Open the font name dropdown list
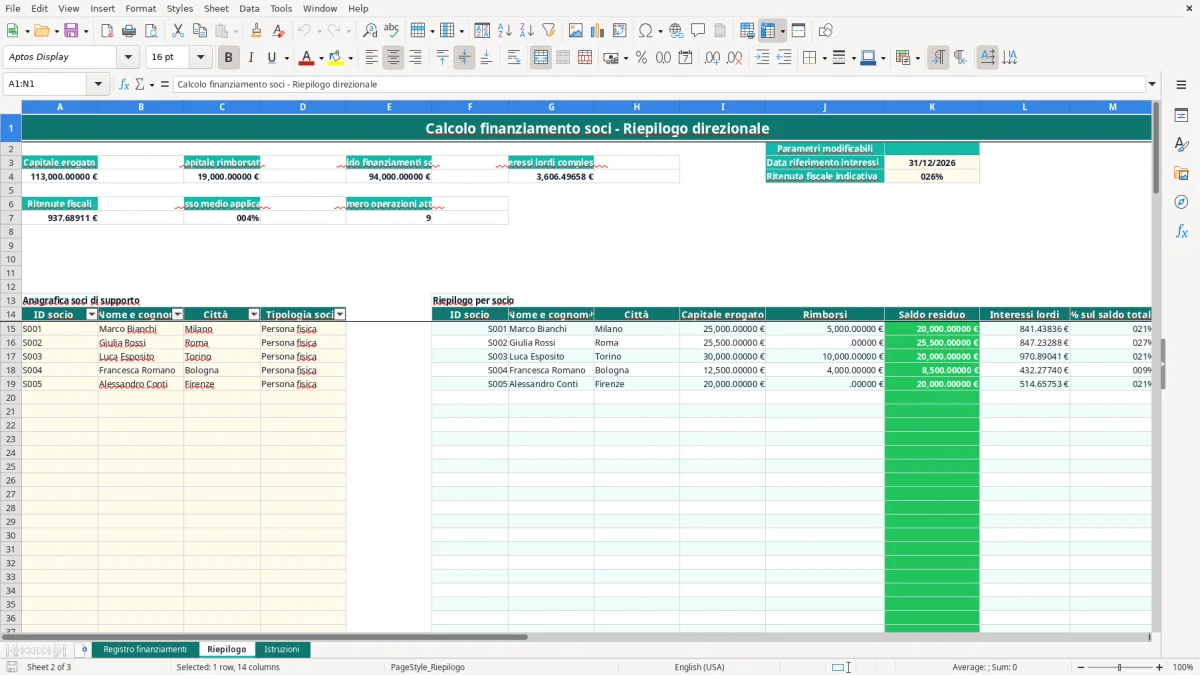 pyautogui.click(x=127, y=58)
